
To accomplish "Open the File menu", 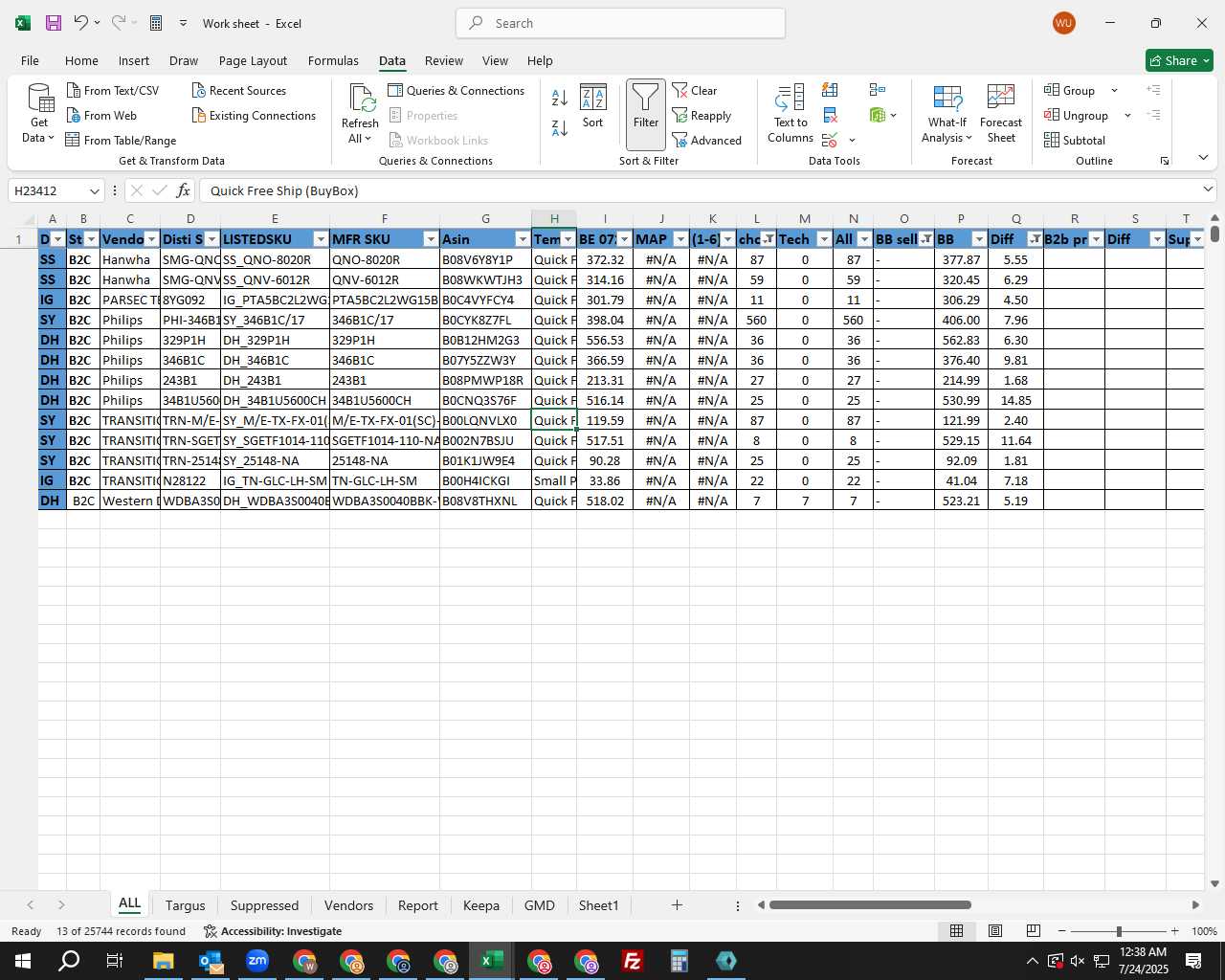I will [x=30, y=60].
